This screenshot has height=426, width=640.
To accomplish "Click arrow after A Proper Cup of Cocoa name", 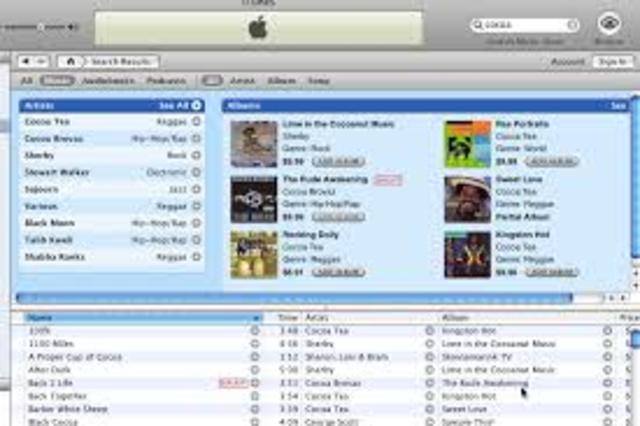I will tap(255, 357).
